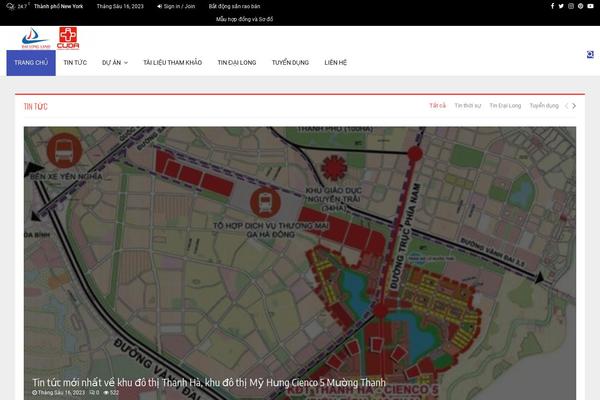Screen dimensions: 600x400
Task: Select the Tin Đại Long filter tab
Action: (x=505, y=106)
